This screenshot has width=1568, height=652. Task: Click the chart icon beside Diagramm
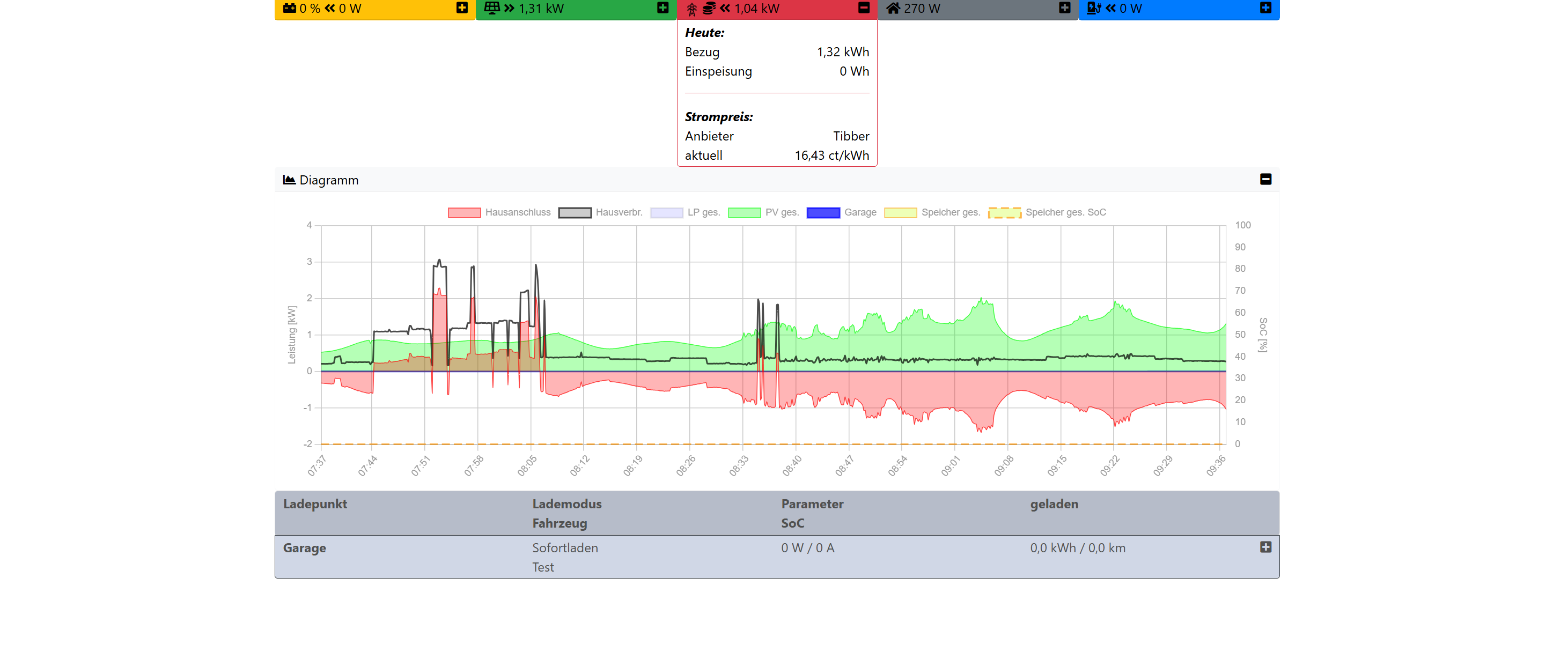[x=289, y=180]
